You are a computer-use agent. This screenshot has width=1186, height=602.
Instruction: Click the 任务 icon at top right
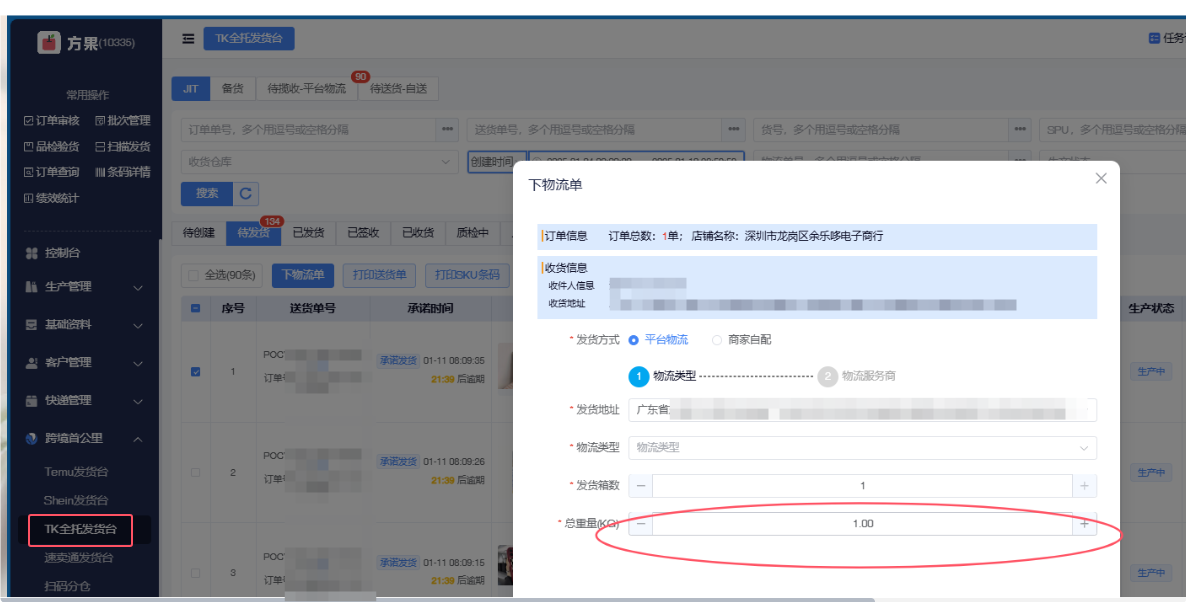point(1154,38)
